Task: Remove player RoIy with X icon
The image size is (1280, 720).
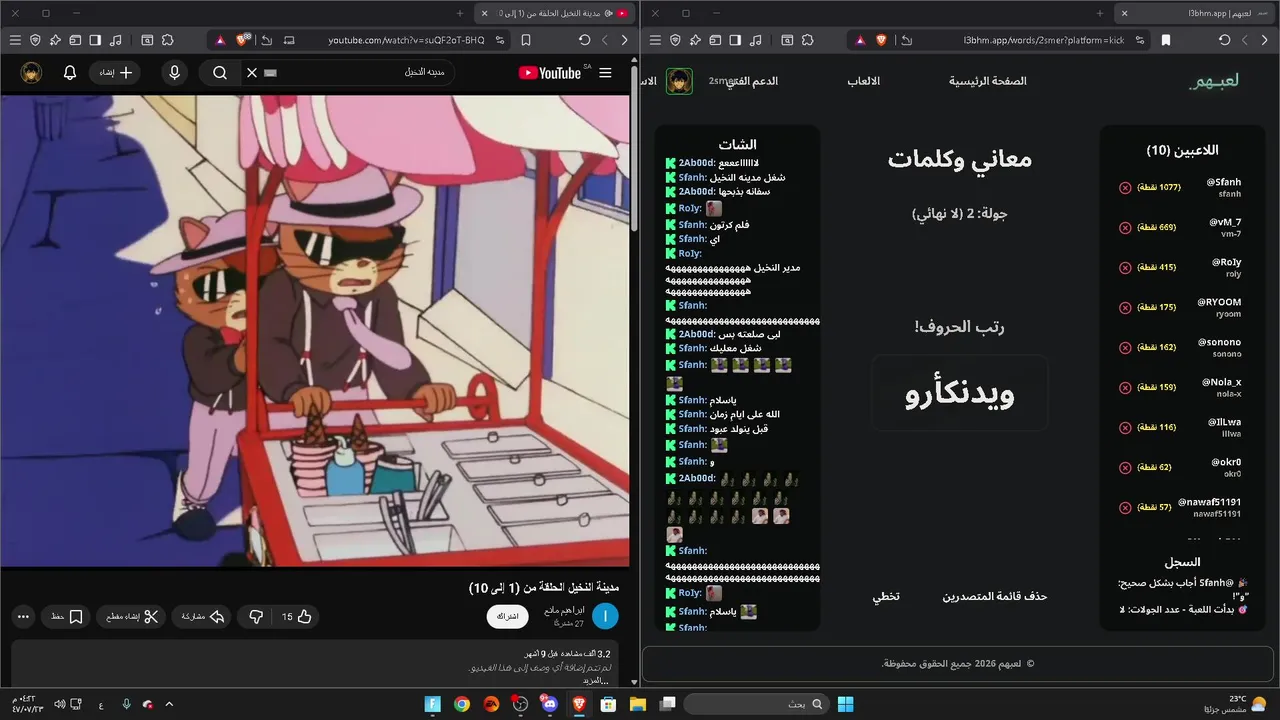Action: 1125,267
